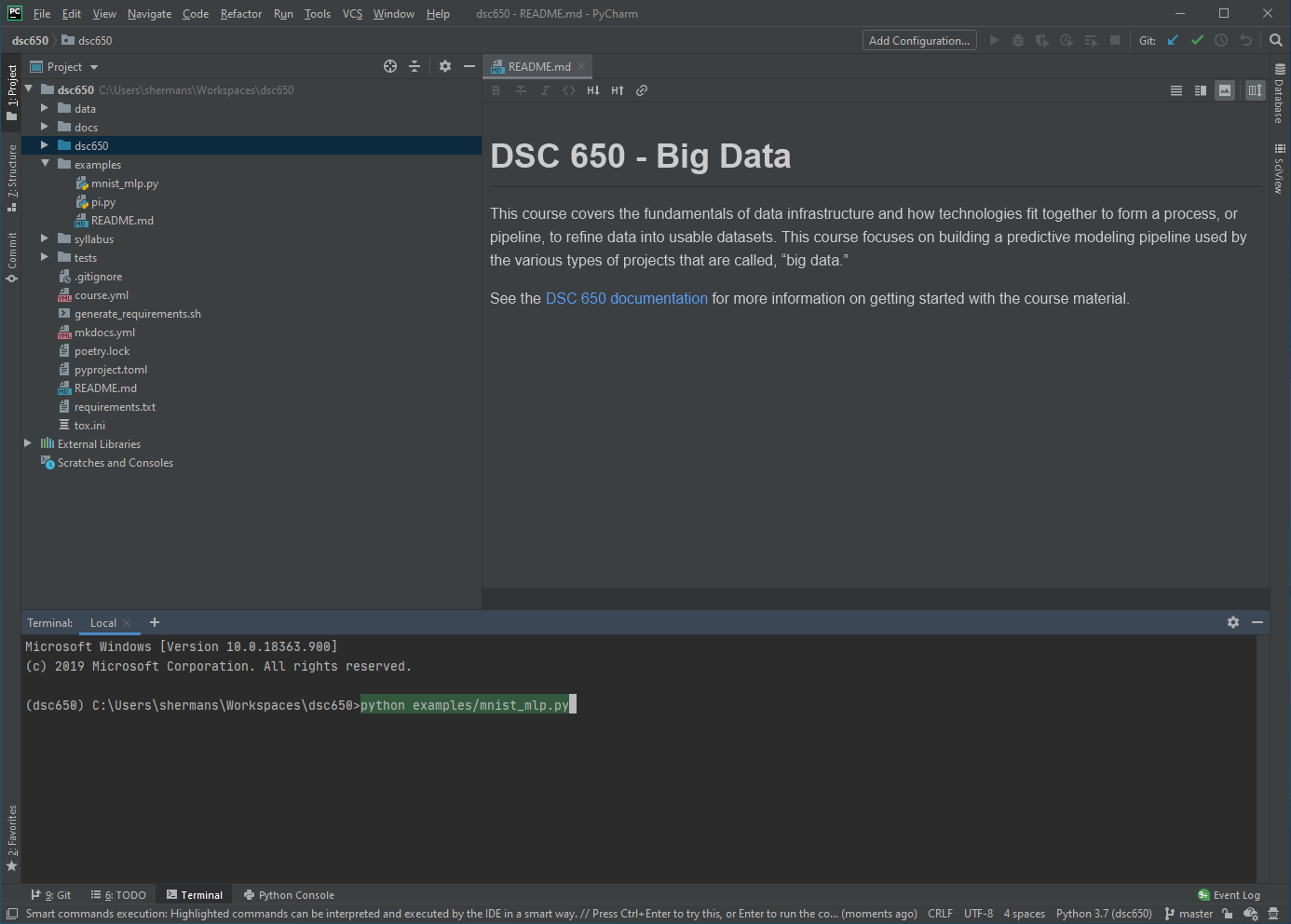Apply strikethrough formatting in markdown toolbar
The width and height of the screenshot is (1291, 924).
521,90
